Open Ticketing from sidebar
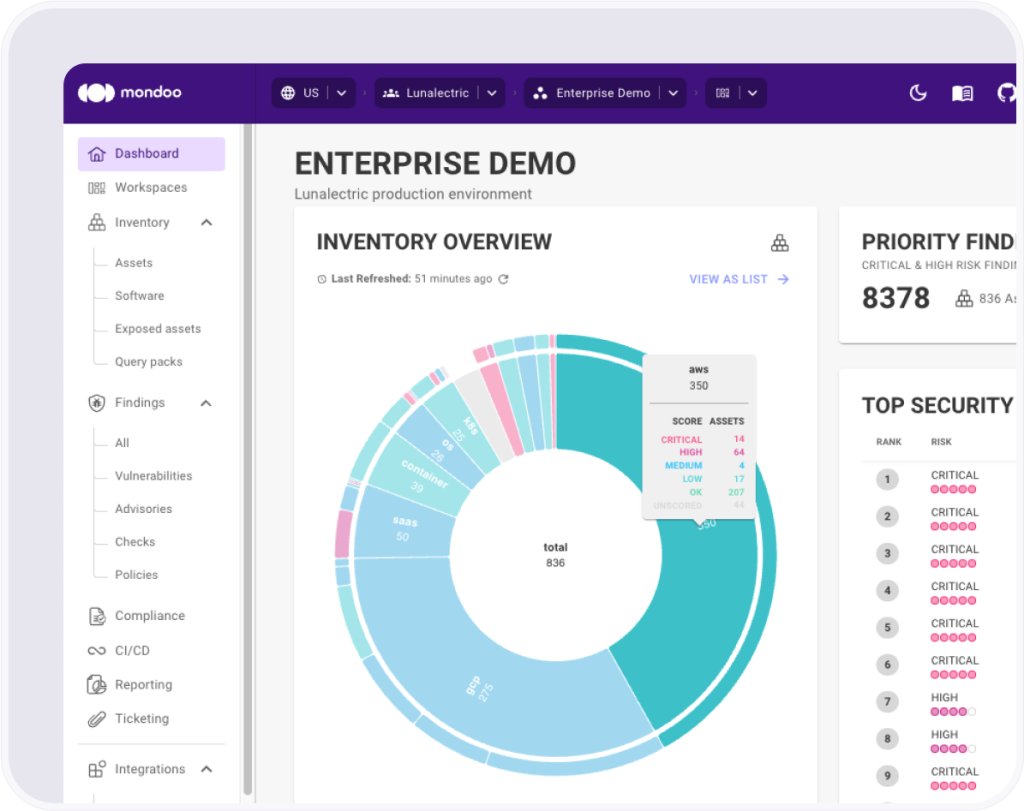This screenshot has height=811, width=1024. [x=141, y=719]
